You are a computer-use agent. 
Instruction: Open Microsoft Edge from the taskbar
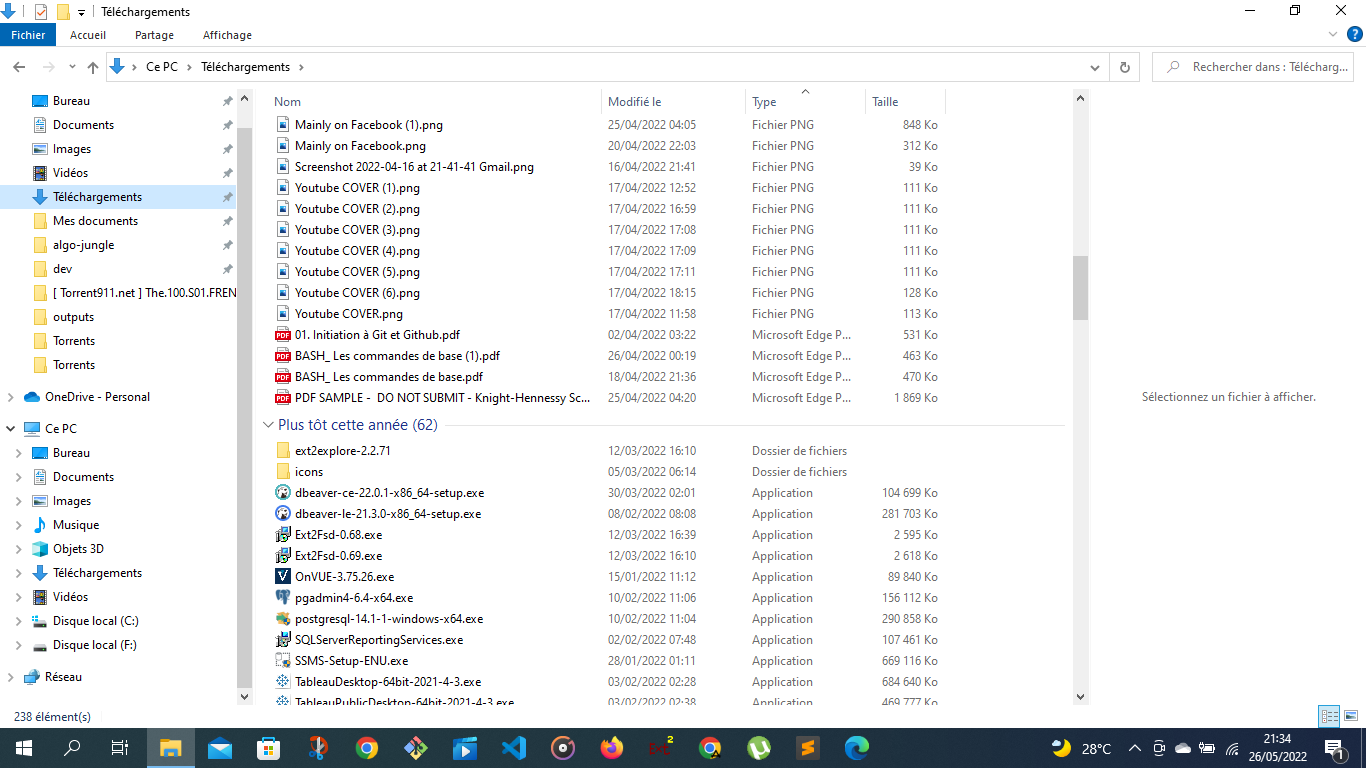click(857, 748)
